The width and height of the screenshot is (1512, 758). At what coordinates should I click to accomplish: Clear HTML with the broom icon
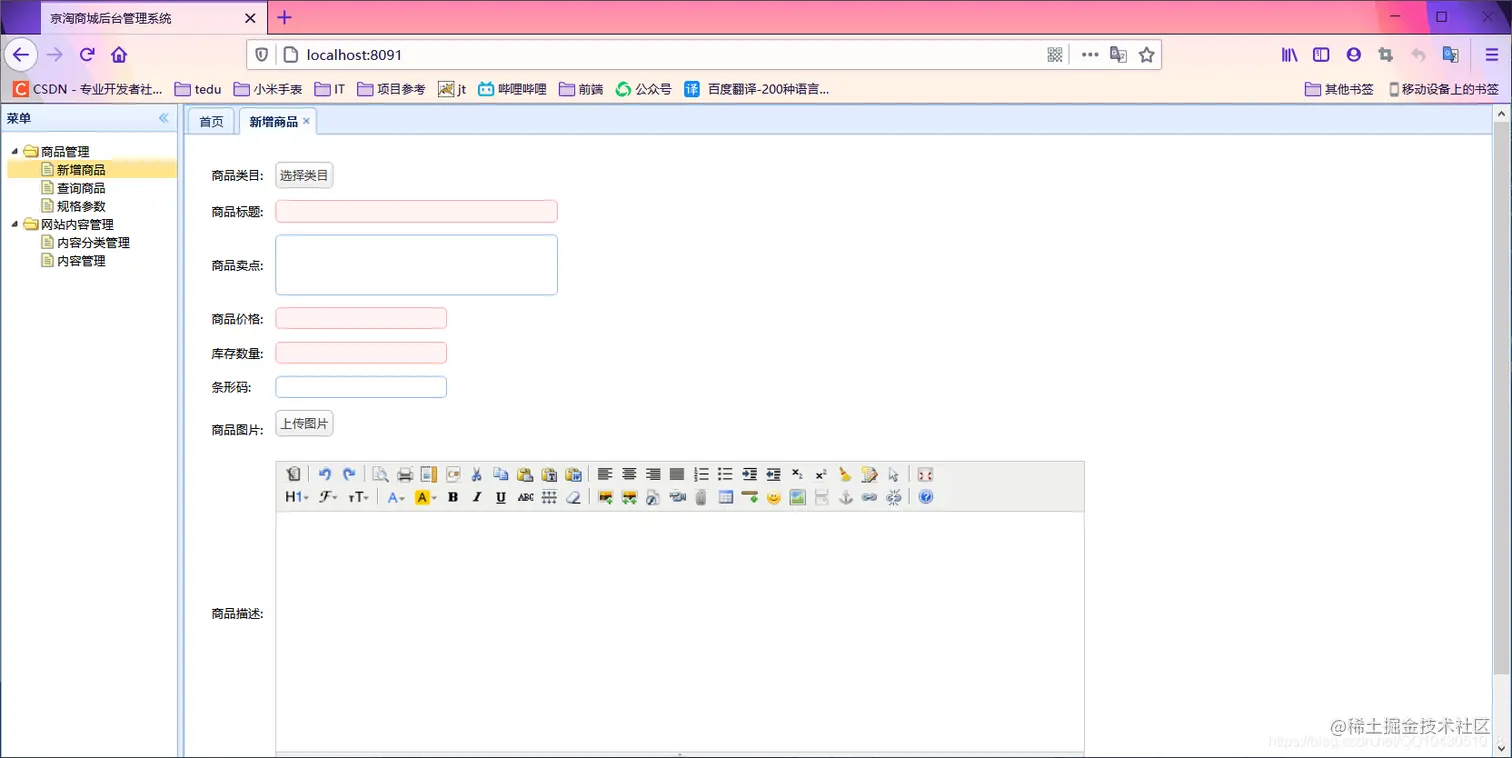coord(845,474)
